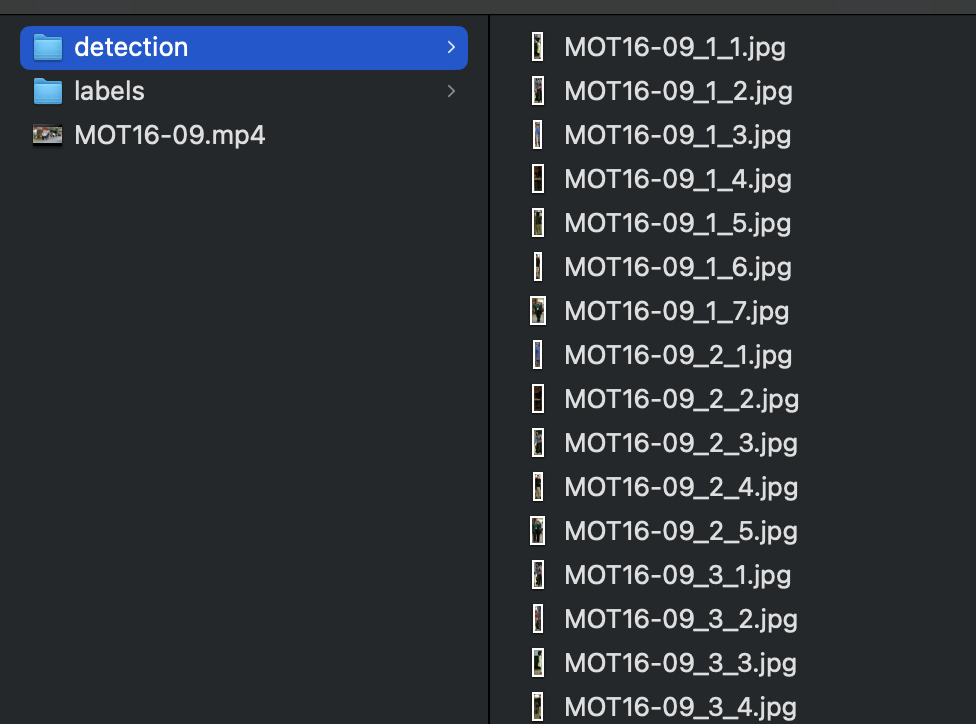Click the image icon beside MOT16-09_2_1.jpg
The image size is (976, 724).
[x=538, y=355]
